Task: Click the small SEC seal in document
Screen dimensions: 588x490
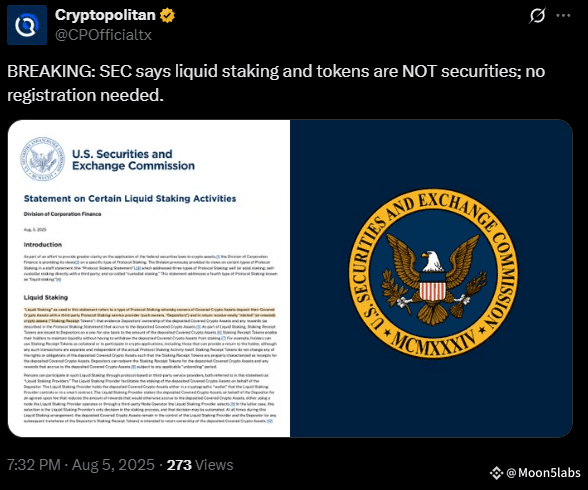Action: 42,159
